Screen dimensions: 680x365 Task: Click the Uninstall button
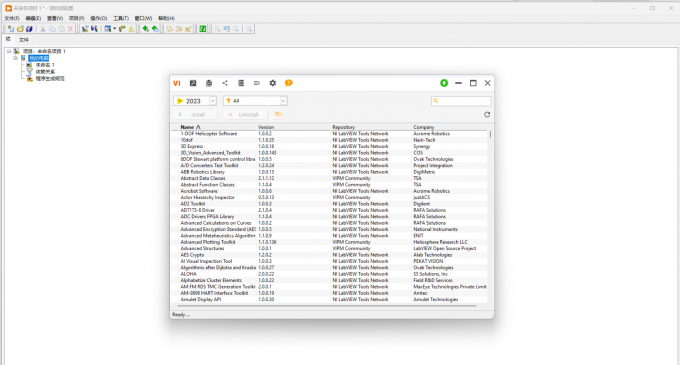pos(245,114)
